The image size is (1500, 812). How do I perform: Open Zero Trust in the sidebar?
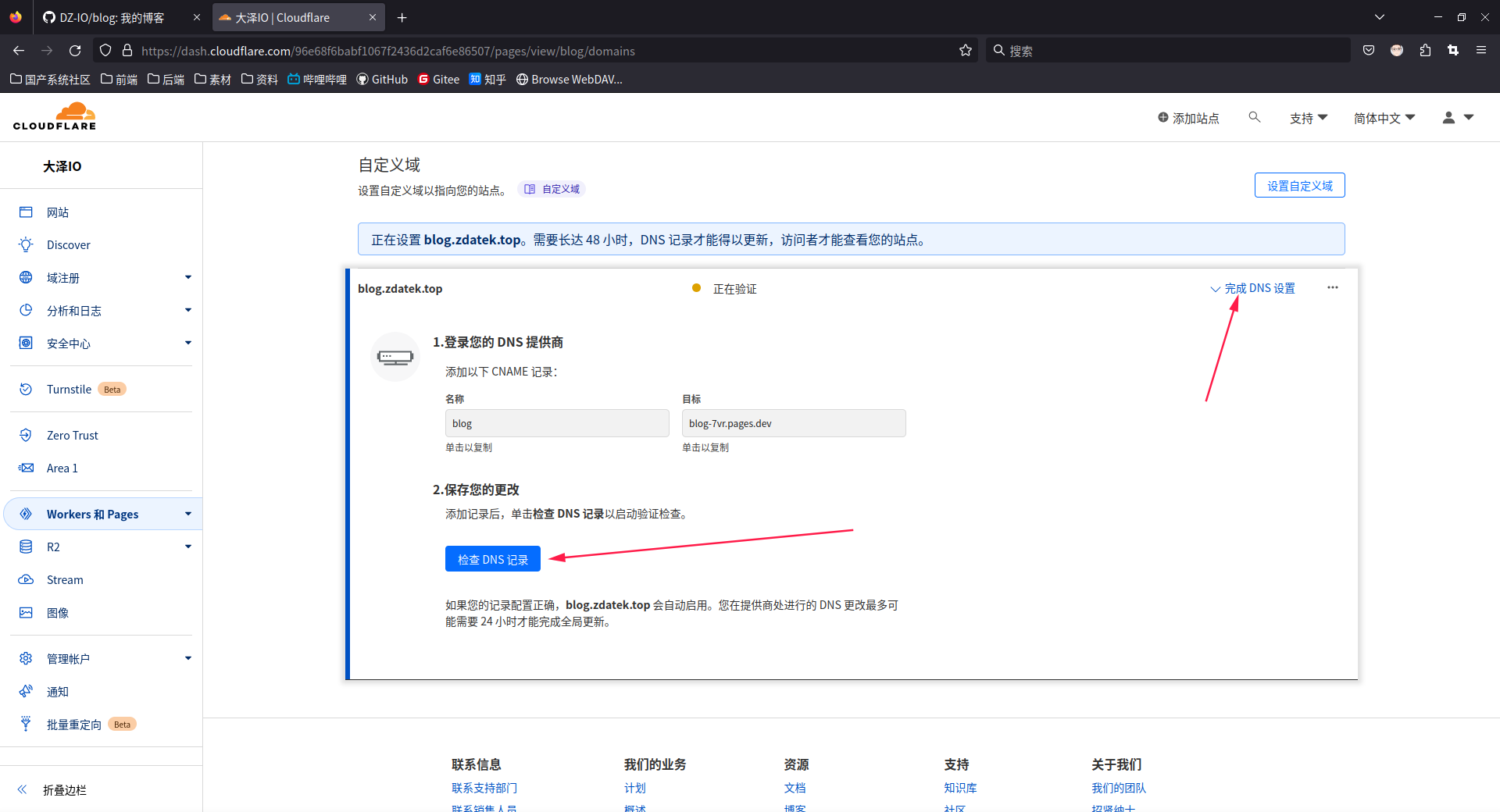pyautogui.click(x=72, y=435)
